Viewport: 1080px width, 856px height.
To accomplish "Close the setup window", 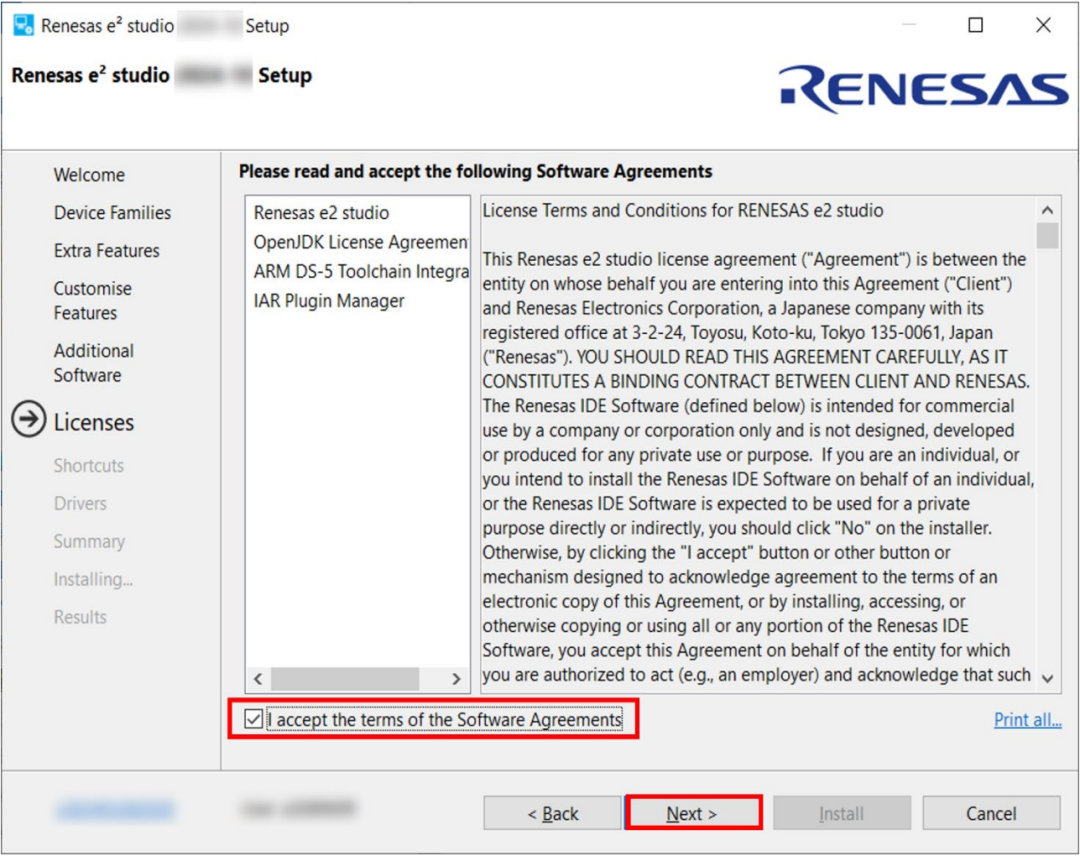I will (x=1043, y=26).
